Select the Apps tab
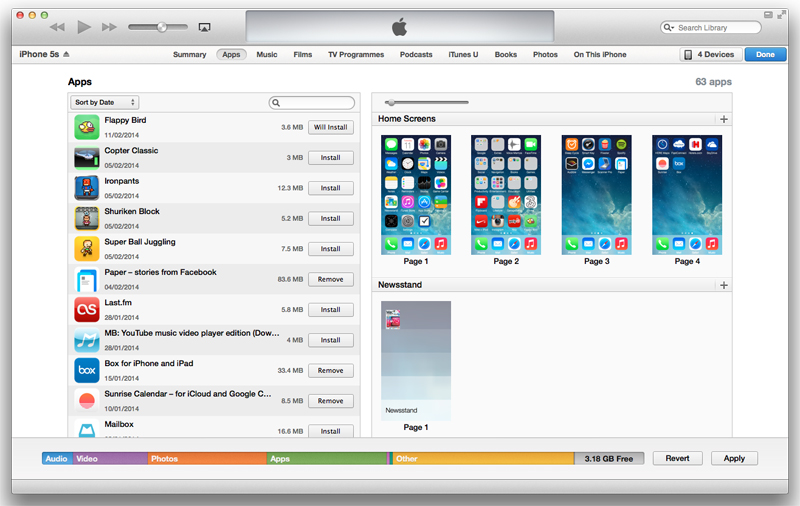This screenshot has height=506, width=800. click(x=231, y=55)
